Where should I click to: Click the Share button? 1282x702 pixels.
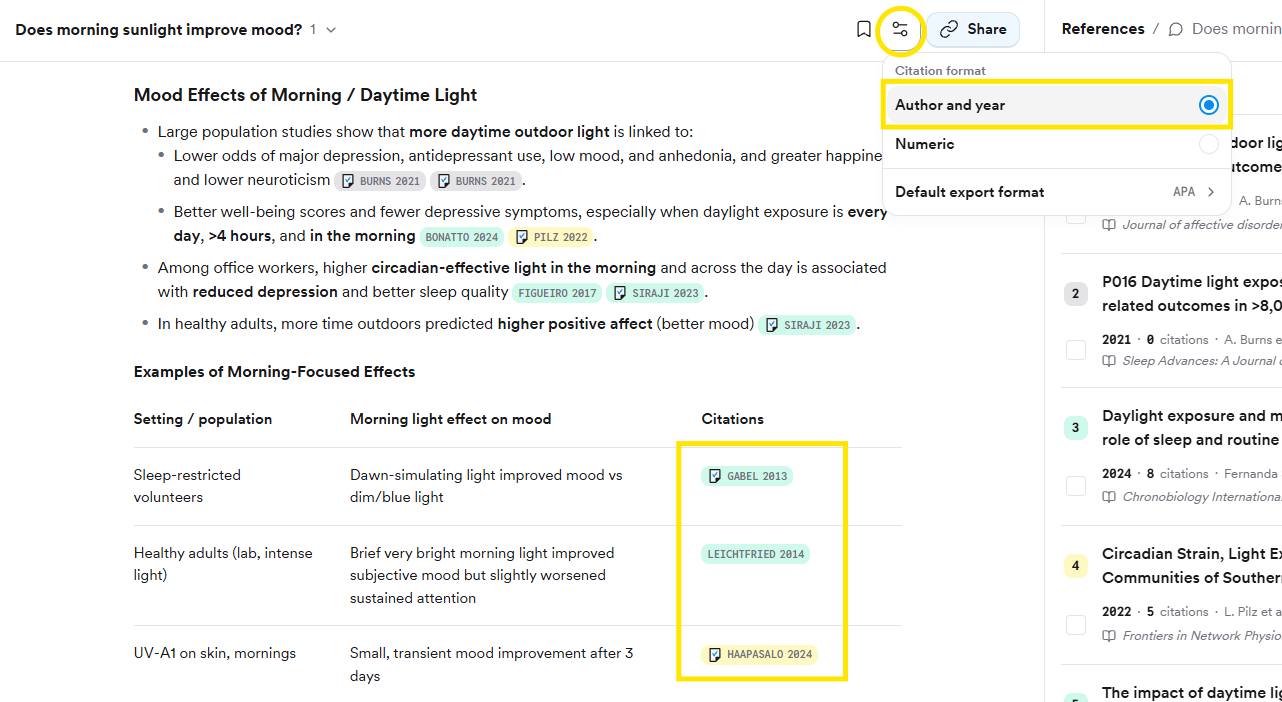click(x=973, y=30)
